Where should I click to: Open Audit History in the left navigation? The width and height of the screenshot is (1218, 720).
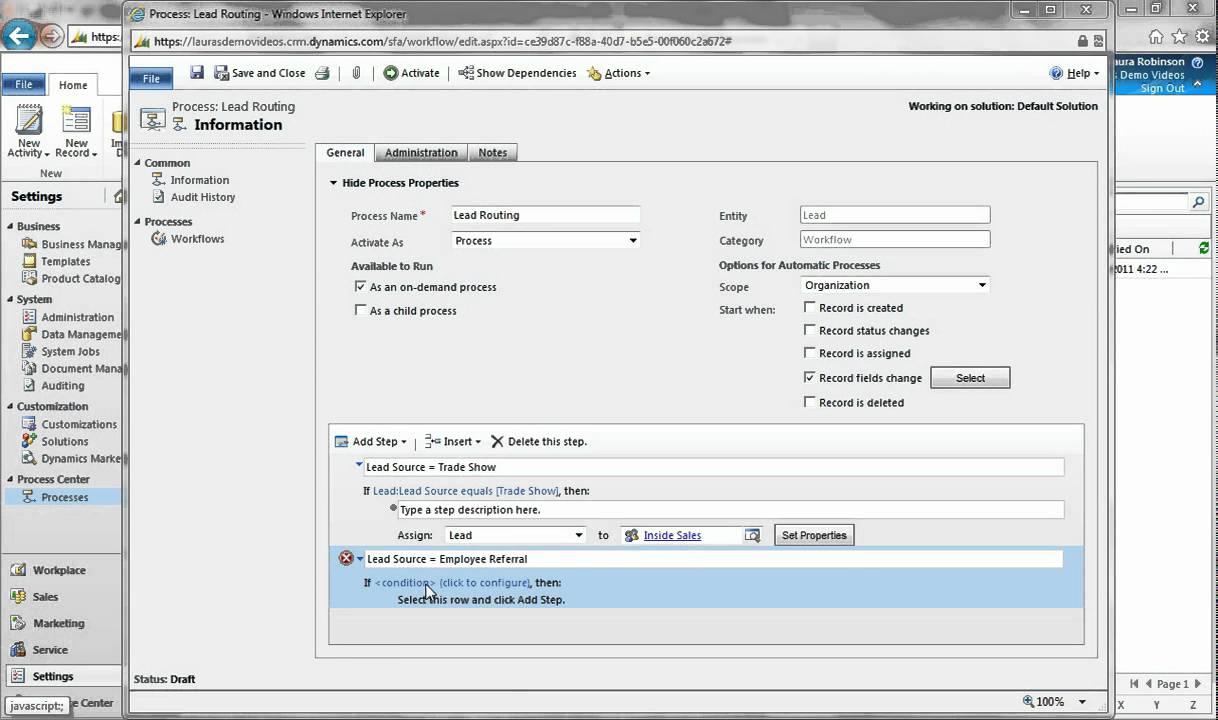tap(202, 197)
